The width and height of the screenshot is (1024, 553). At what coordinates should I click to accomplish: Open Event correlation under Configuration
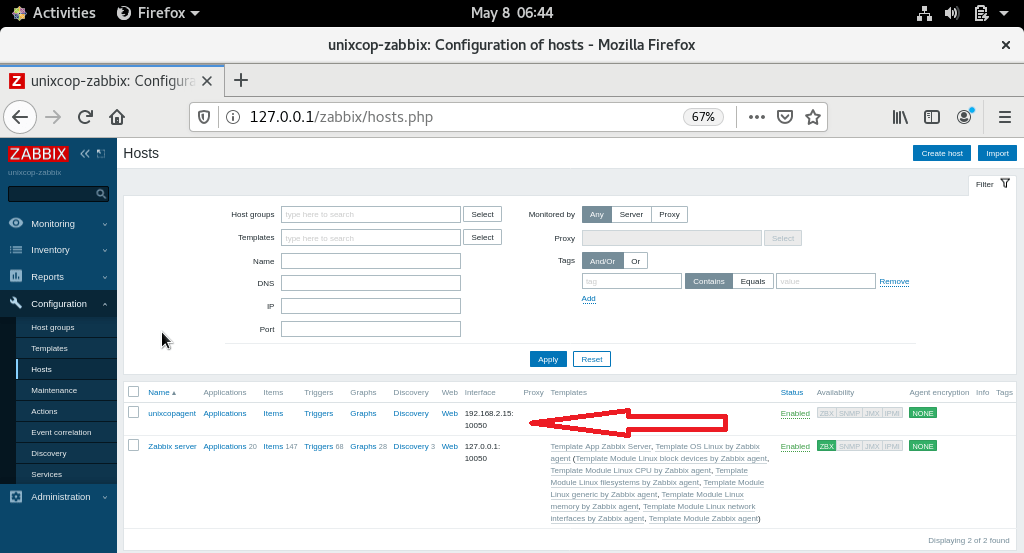(x=61, y=432)
